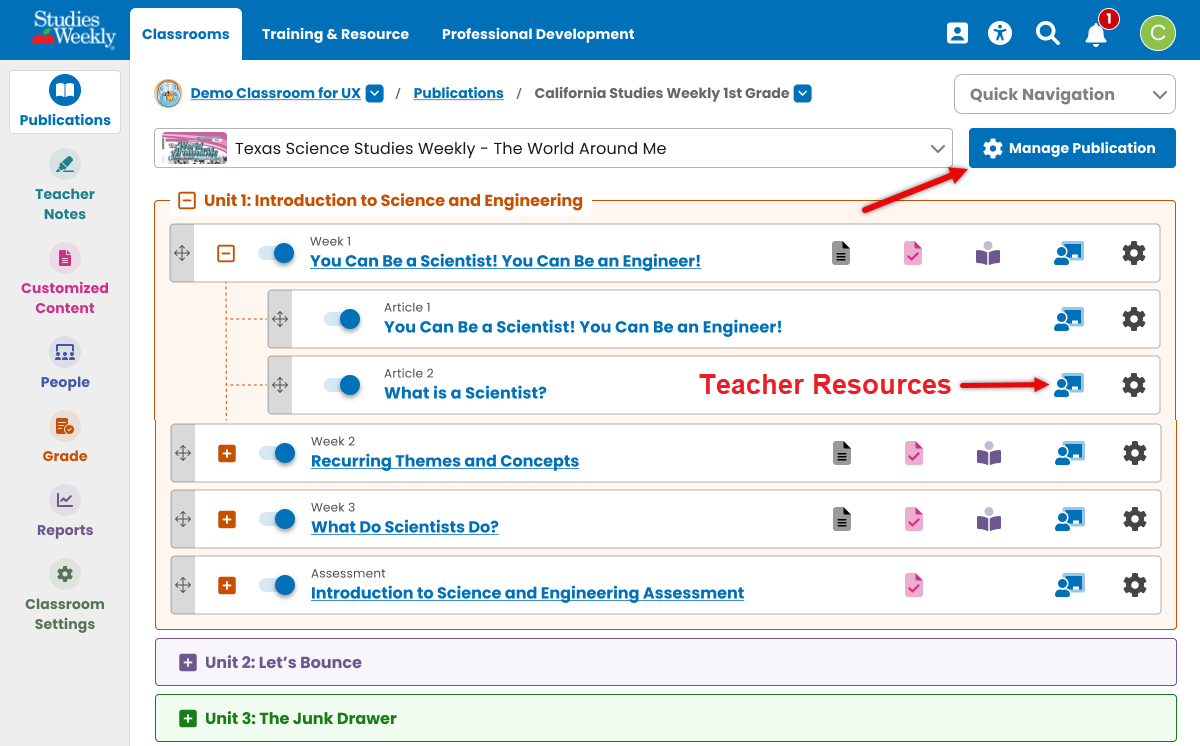Switch to Training & Resource tab
Viewport: 1200px width, 746px height.
335,34
